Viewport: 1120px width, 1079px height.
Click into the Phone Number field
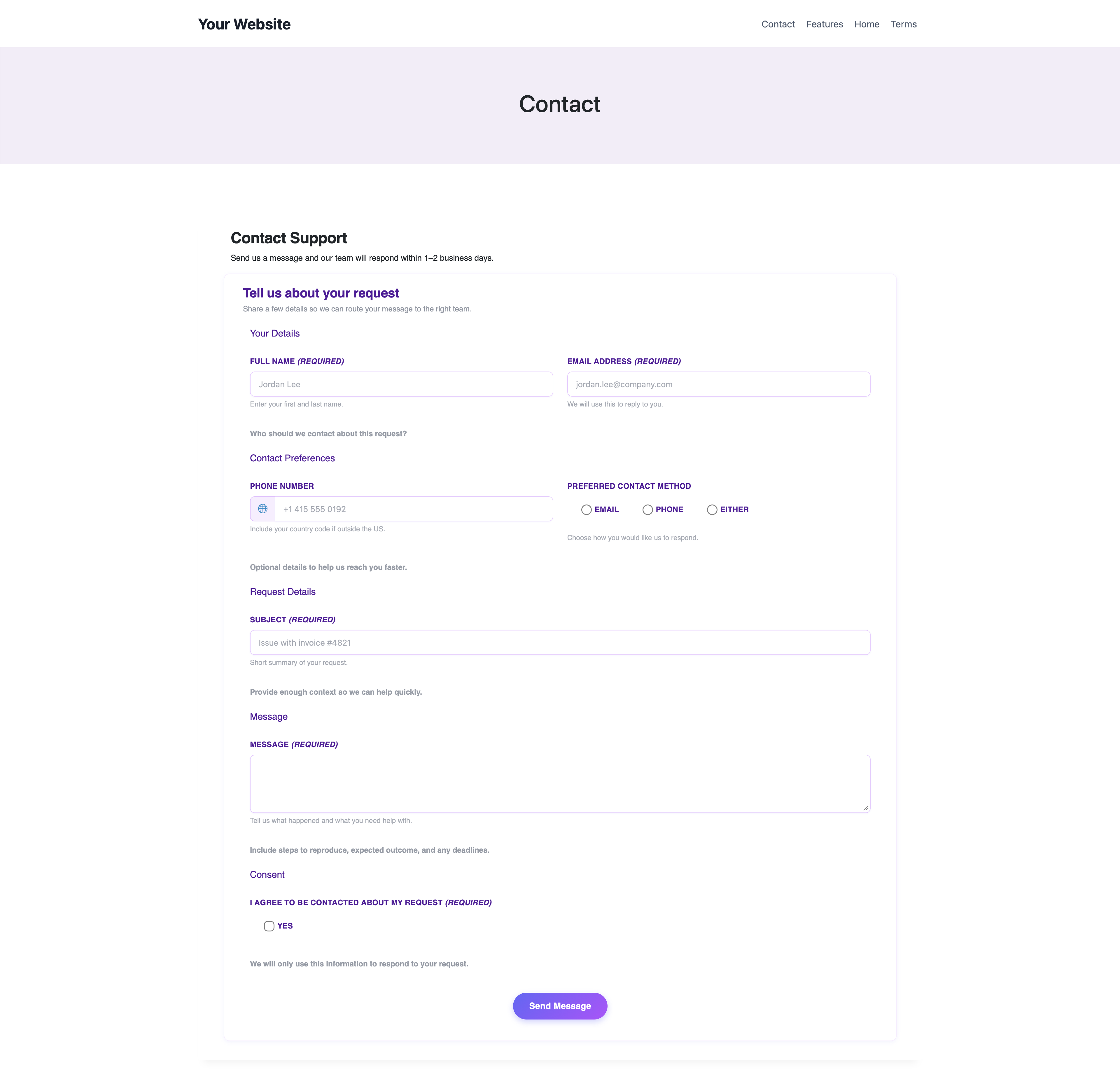pyautogui.click(x=414, y=509)
